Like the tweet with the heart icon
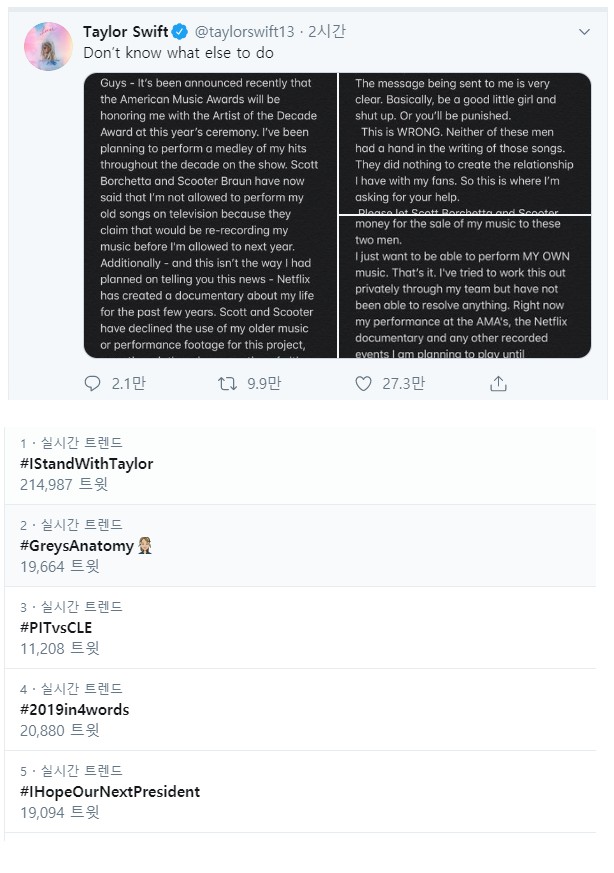 [363, 384]
